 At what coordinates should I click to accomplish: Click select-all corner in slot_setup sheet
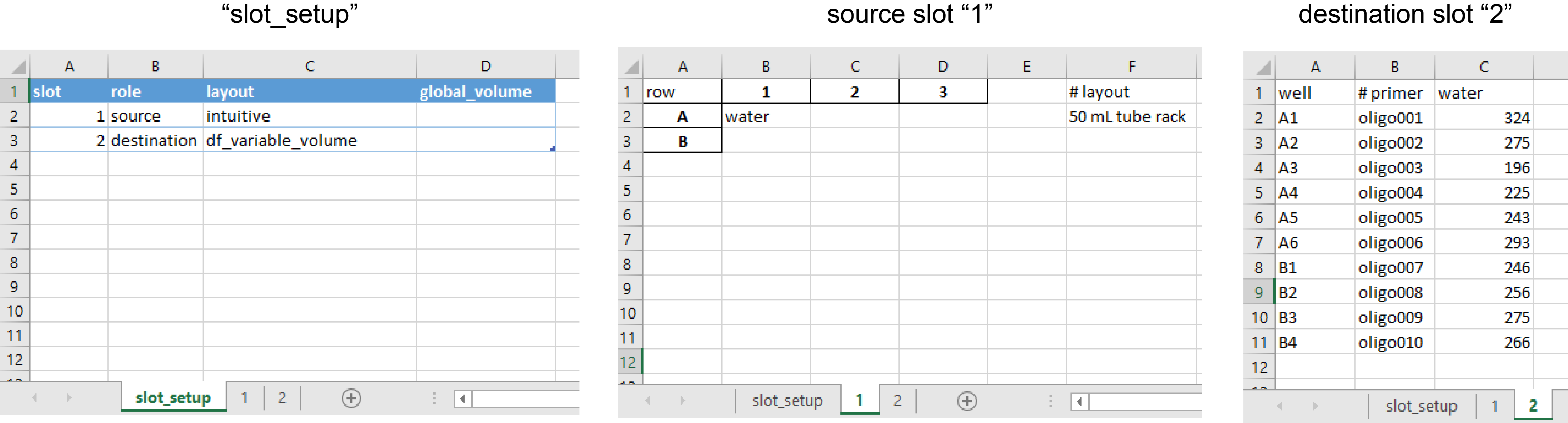[17, 66]
